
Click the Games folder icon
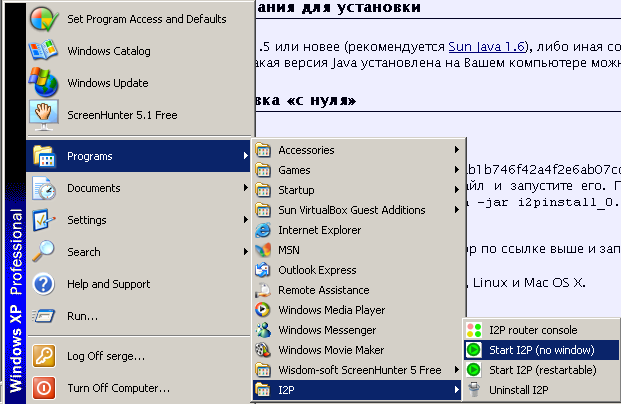(x=263, y=170)
